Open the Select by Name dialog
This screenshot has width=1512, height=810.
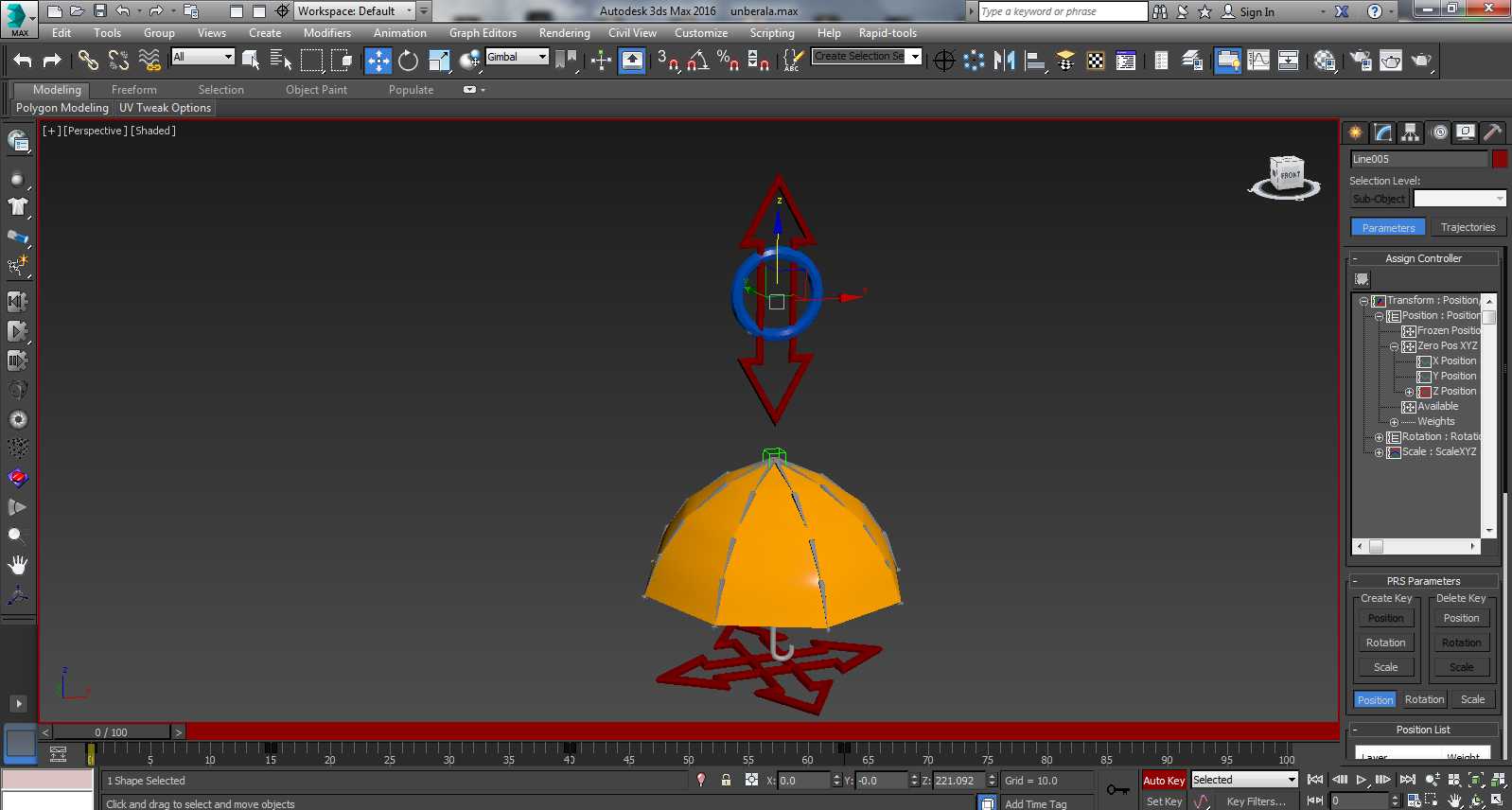(281, 61)
